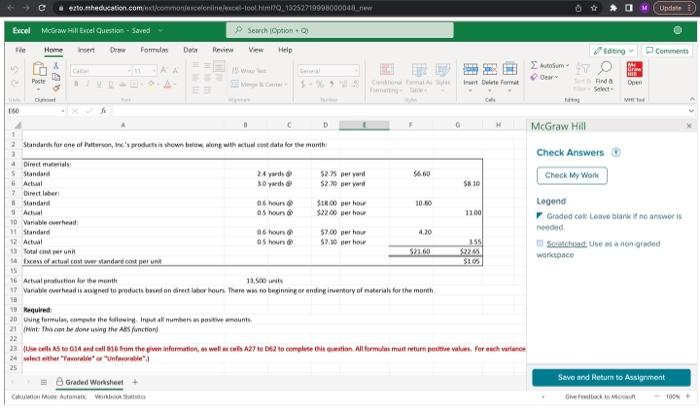
Task: Open the fill color swatch
Action: click(x=151, y=84)
